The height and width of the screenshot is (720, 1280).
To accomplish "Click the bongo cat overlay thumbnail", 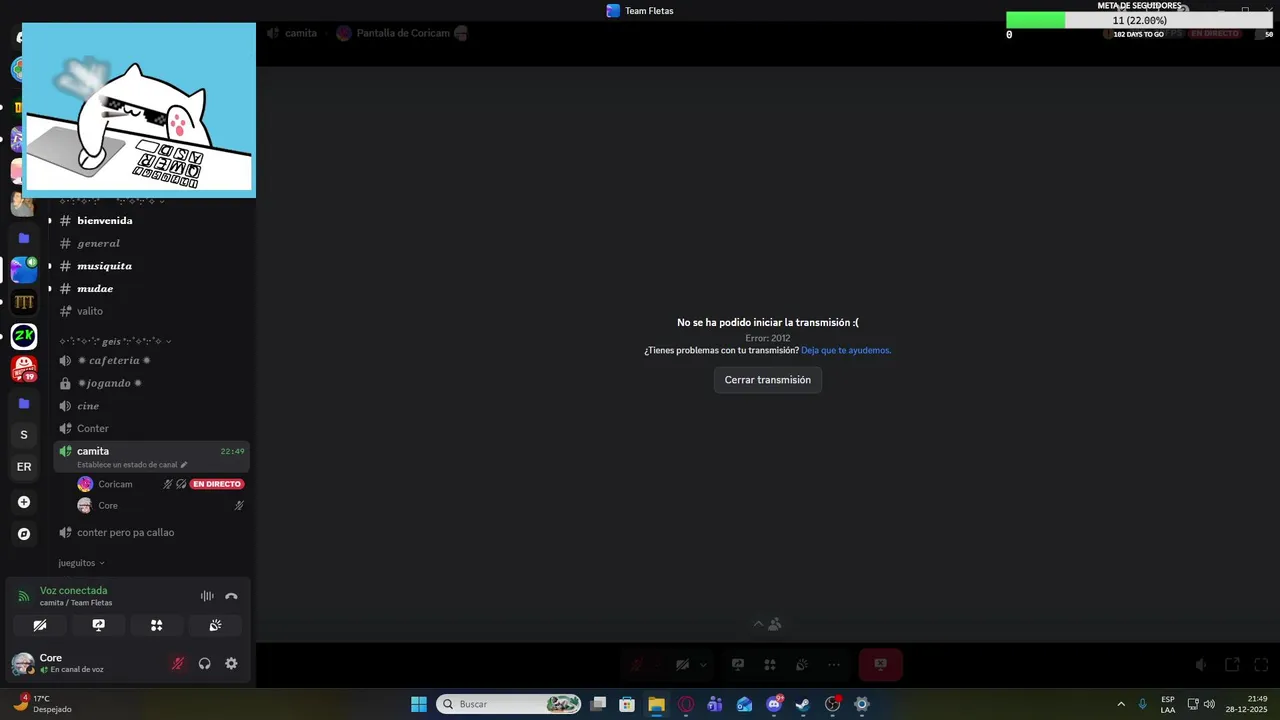I will 139,110.
